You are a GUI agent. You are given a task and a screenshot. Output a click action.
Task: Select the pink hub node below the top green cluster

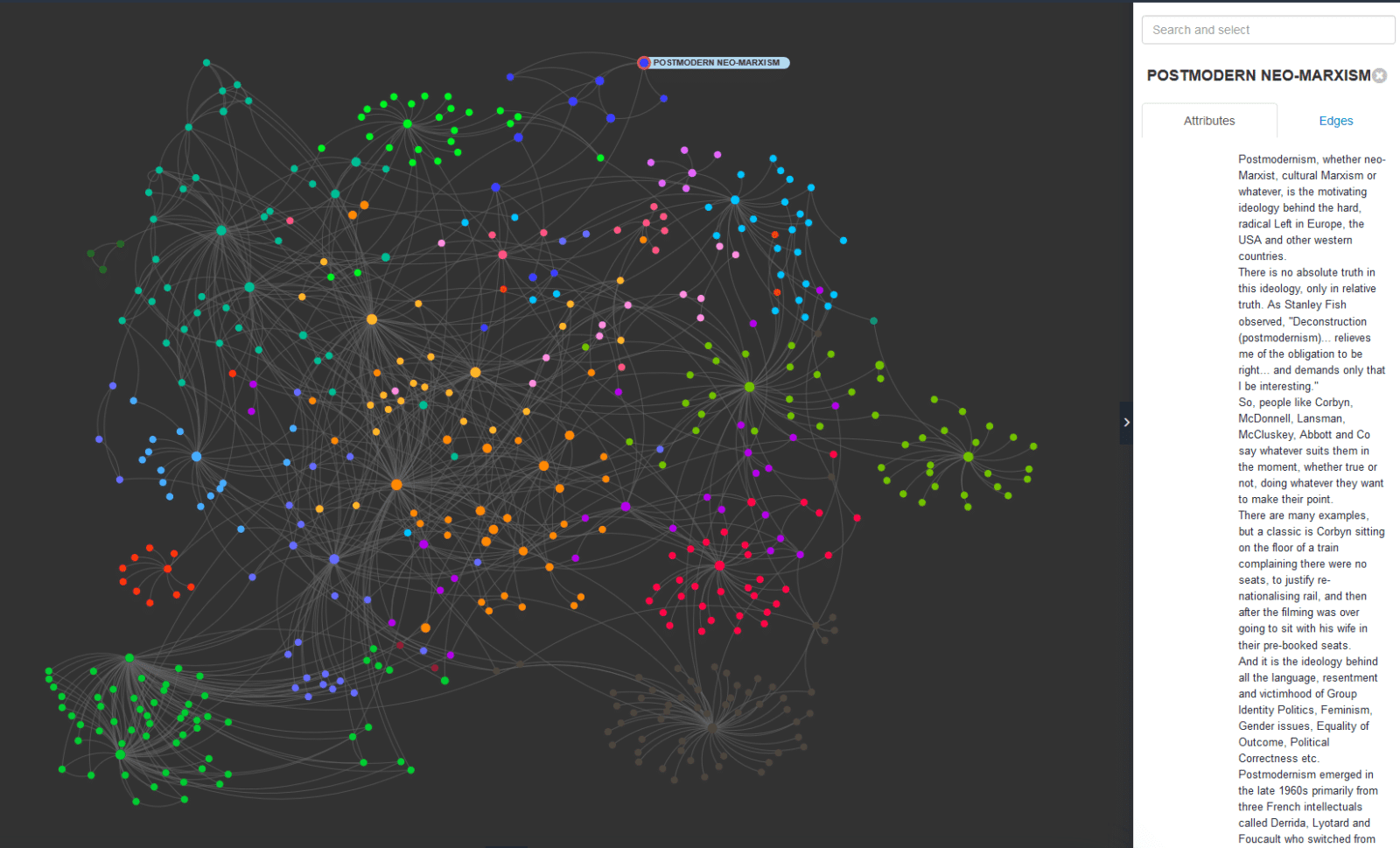pos(502,255)
